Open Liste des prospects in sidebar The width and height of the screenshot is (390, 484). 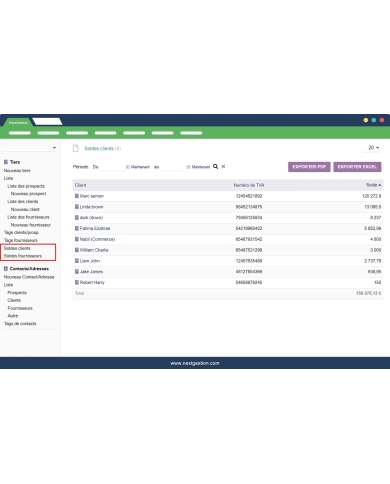[x=26, y=186]
